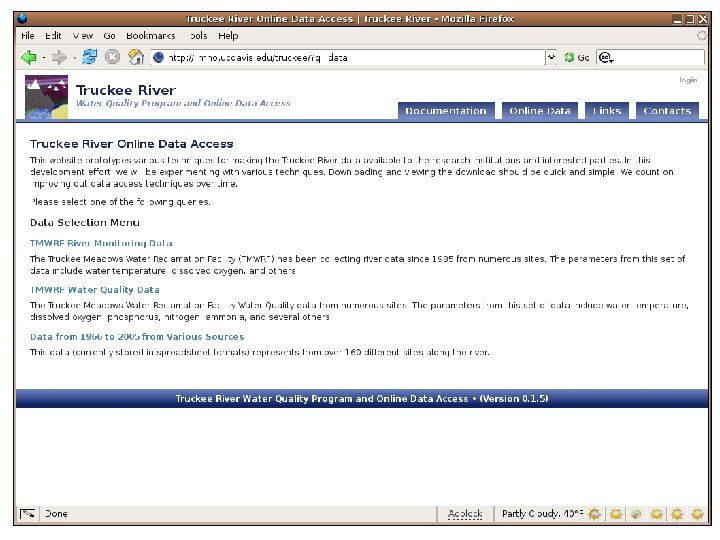
Task: Click the status bar page icon beside Done
Action: click(28, 513)
